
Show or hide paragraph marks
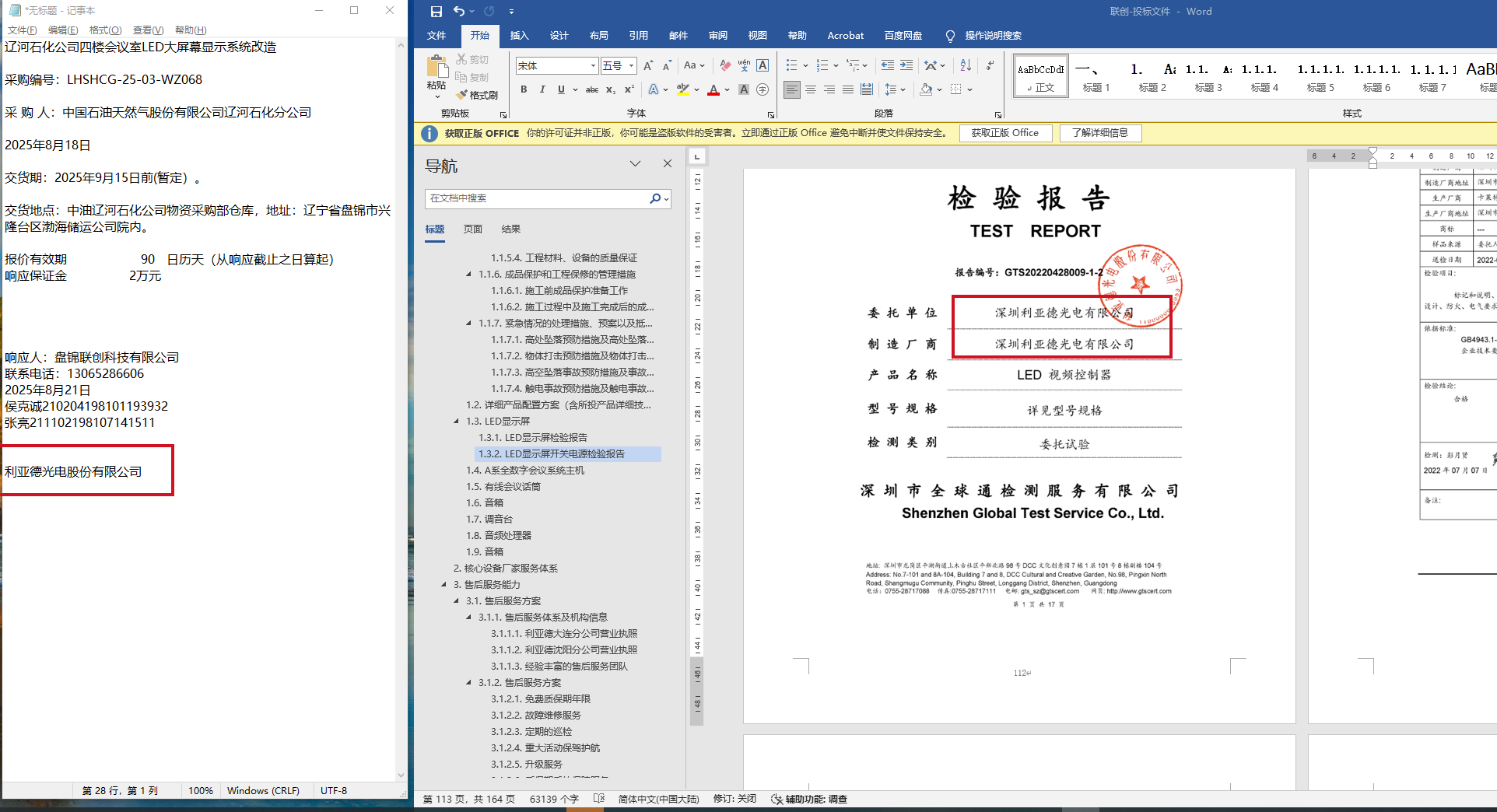coord(990,66)
